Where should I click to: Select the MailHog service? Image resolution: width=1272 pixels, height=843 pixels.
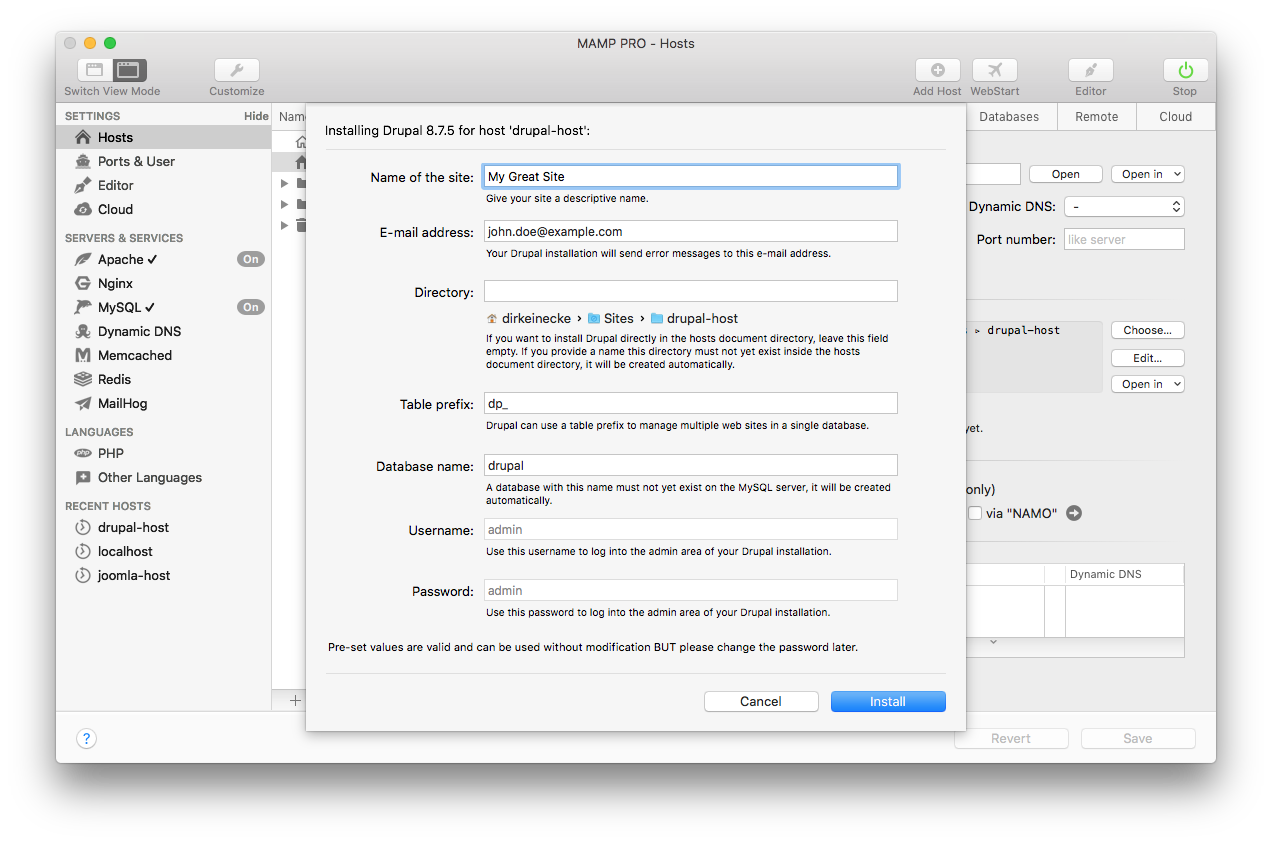pos(125,403)
